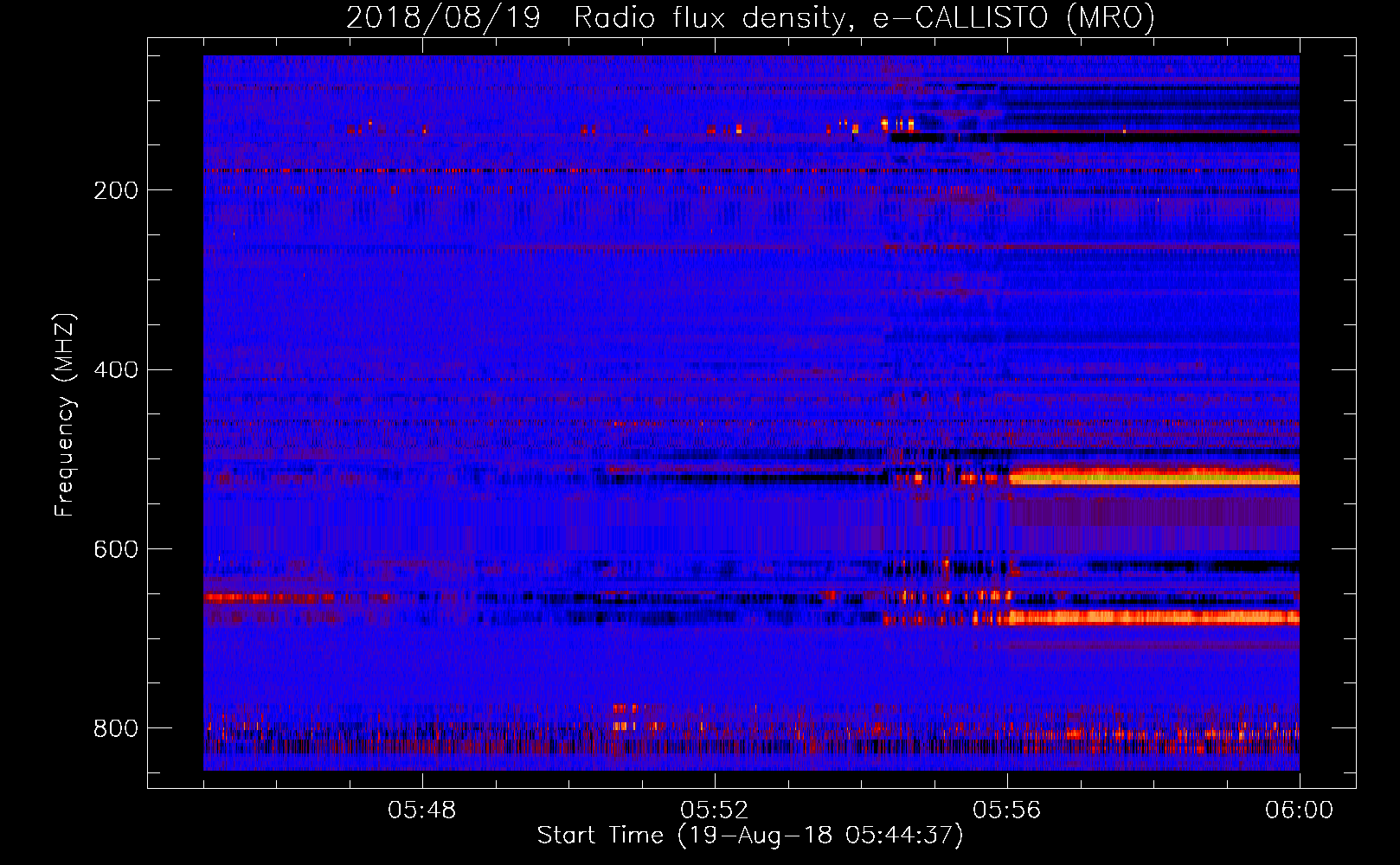Click the plot title "2018/08/19 Radio flux density, e-CALLISTO (MRO)"
The height and width of the screenshot is (865, 1400).
click(751, 17)
